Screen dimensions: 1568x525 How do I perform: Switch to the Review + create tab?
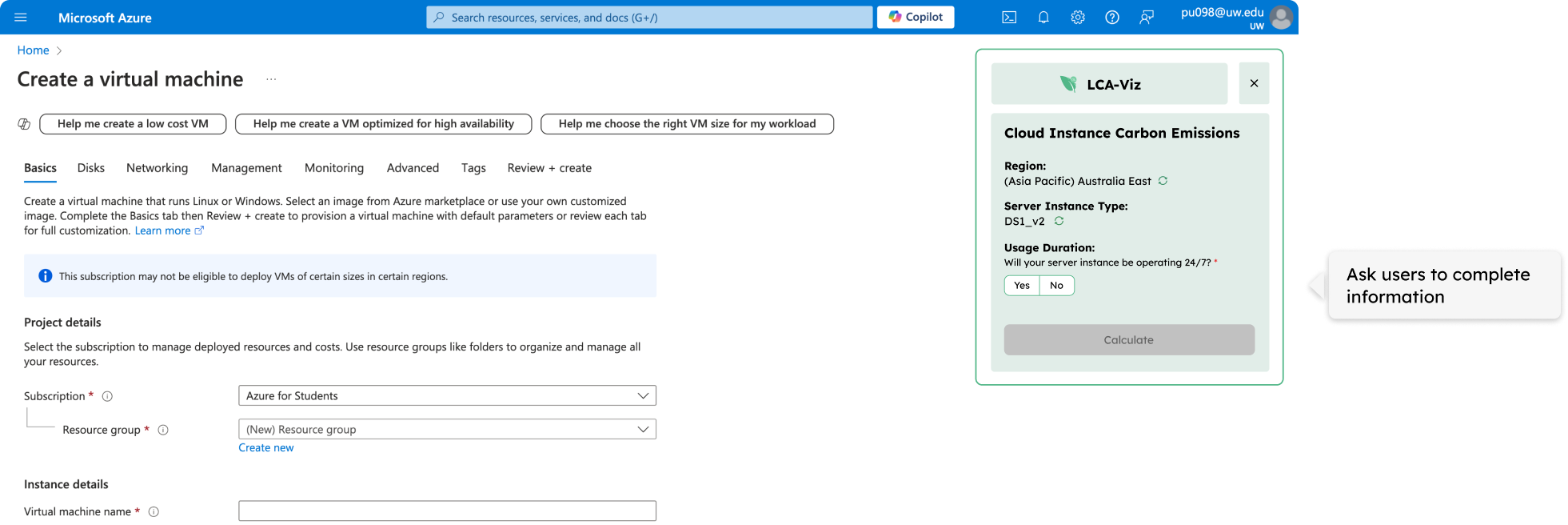[549, 168]
